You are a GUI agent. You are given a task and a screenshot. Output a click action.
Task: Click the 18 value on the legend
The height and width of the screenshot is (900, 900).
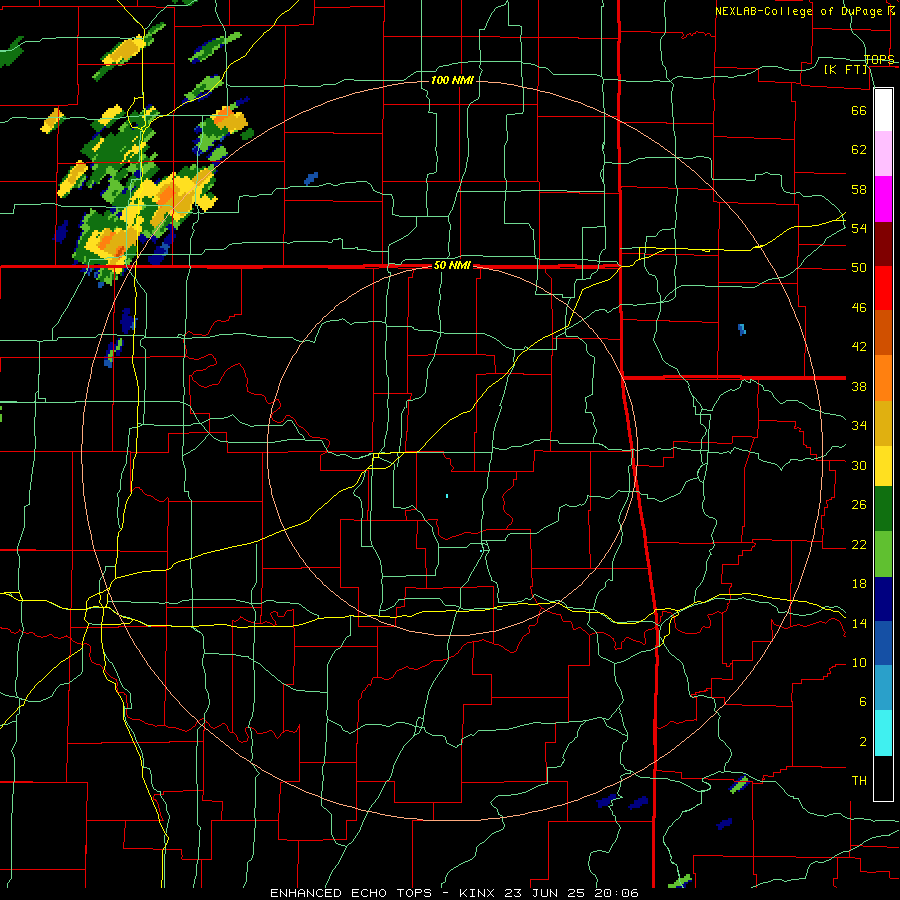coord(859,584)
